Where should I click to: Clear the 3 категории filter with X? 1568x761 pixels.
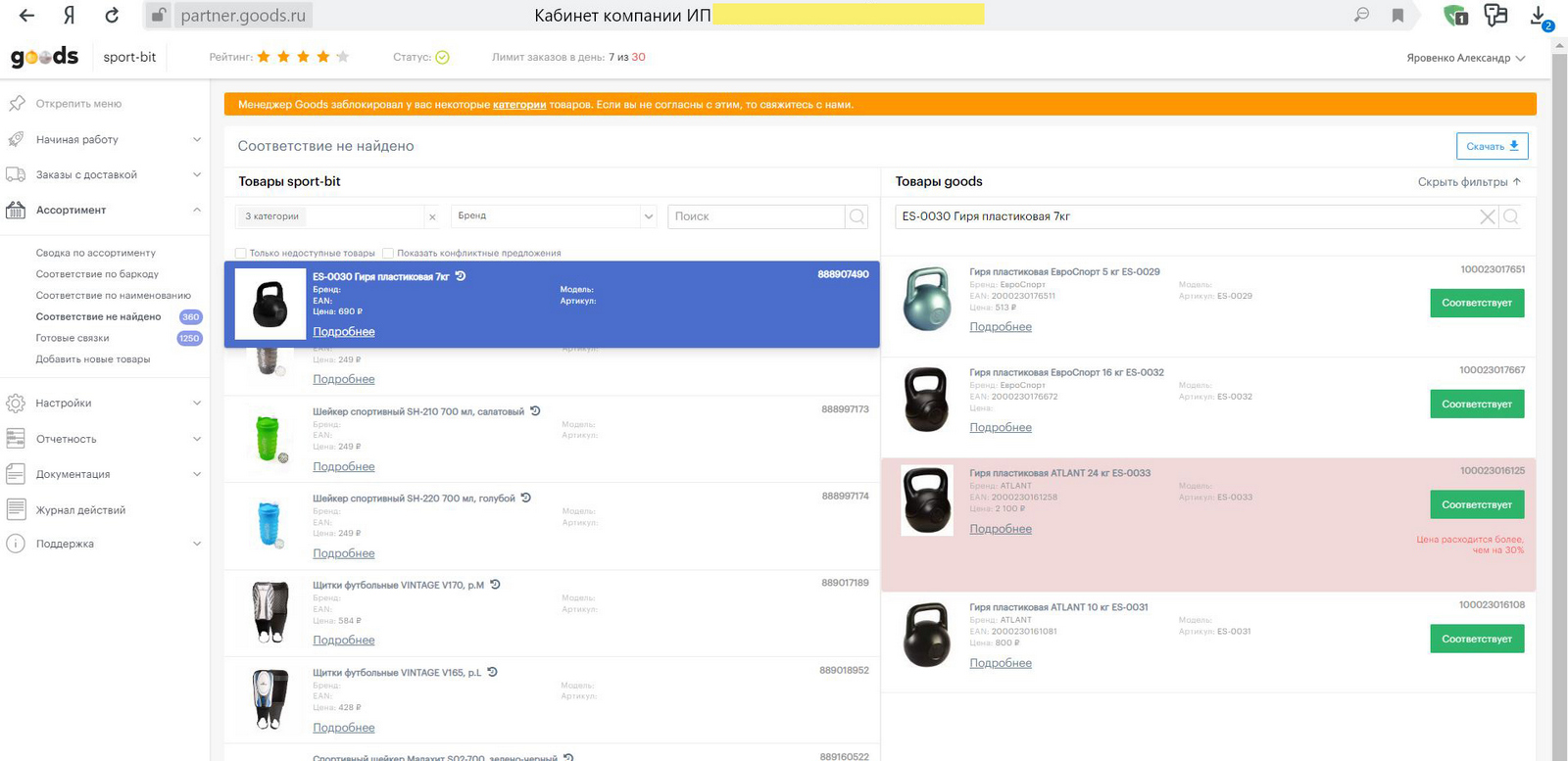[x=432, y=216]
